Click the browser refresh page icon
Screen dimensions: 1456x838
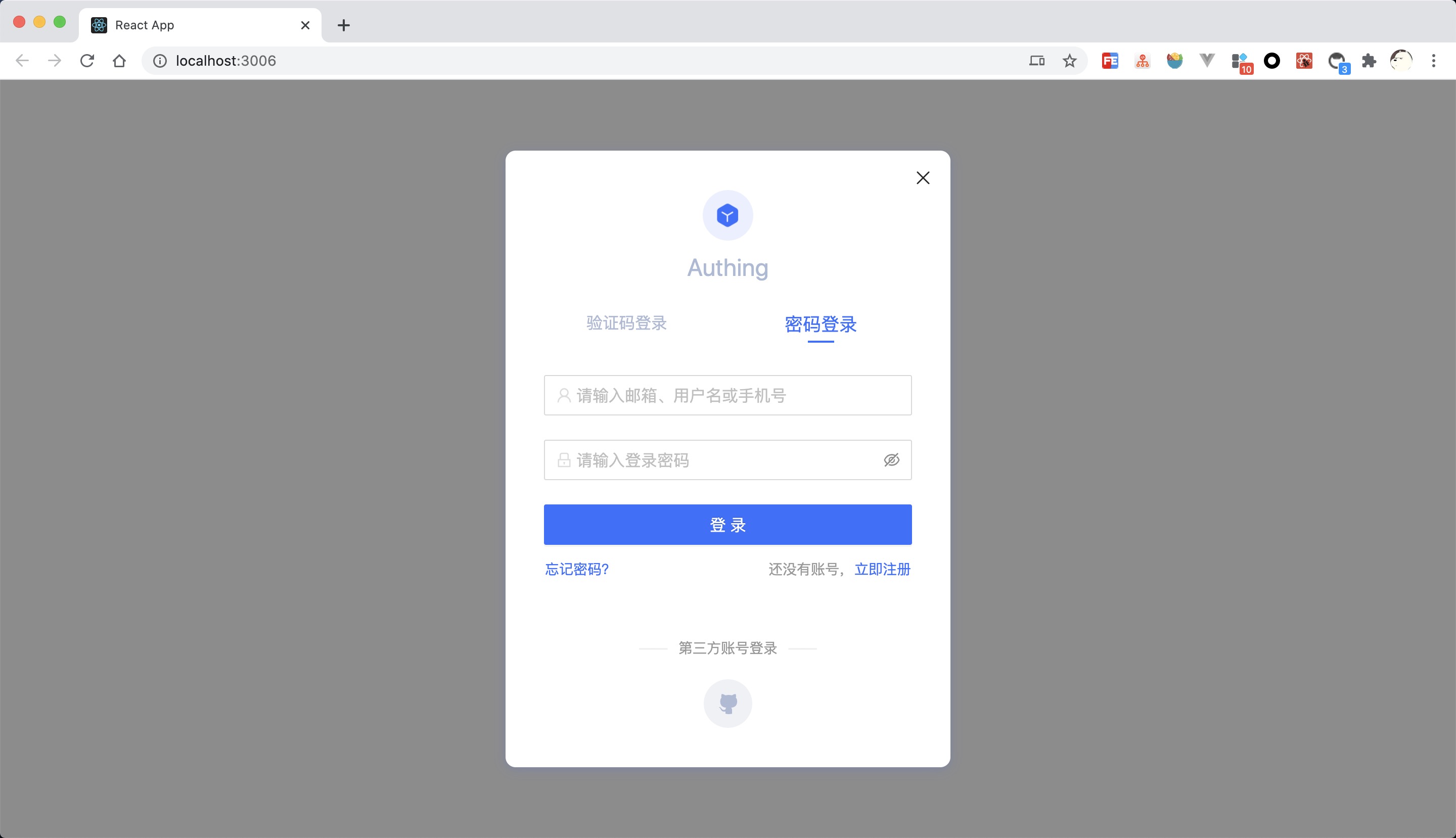coord(87,61)
